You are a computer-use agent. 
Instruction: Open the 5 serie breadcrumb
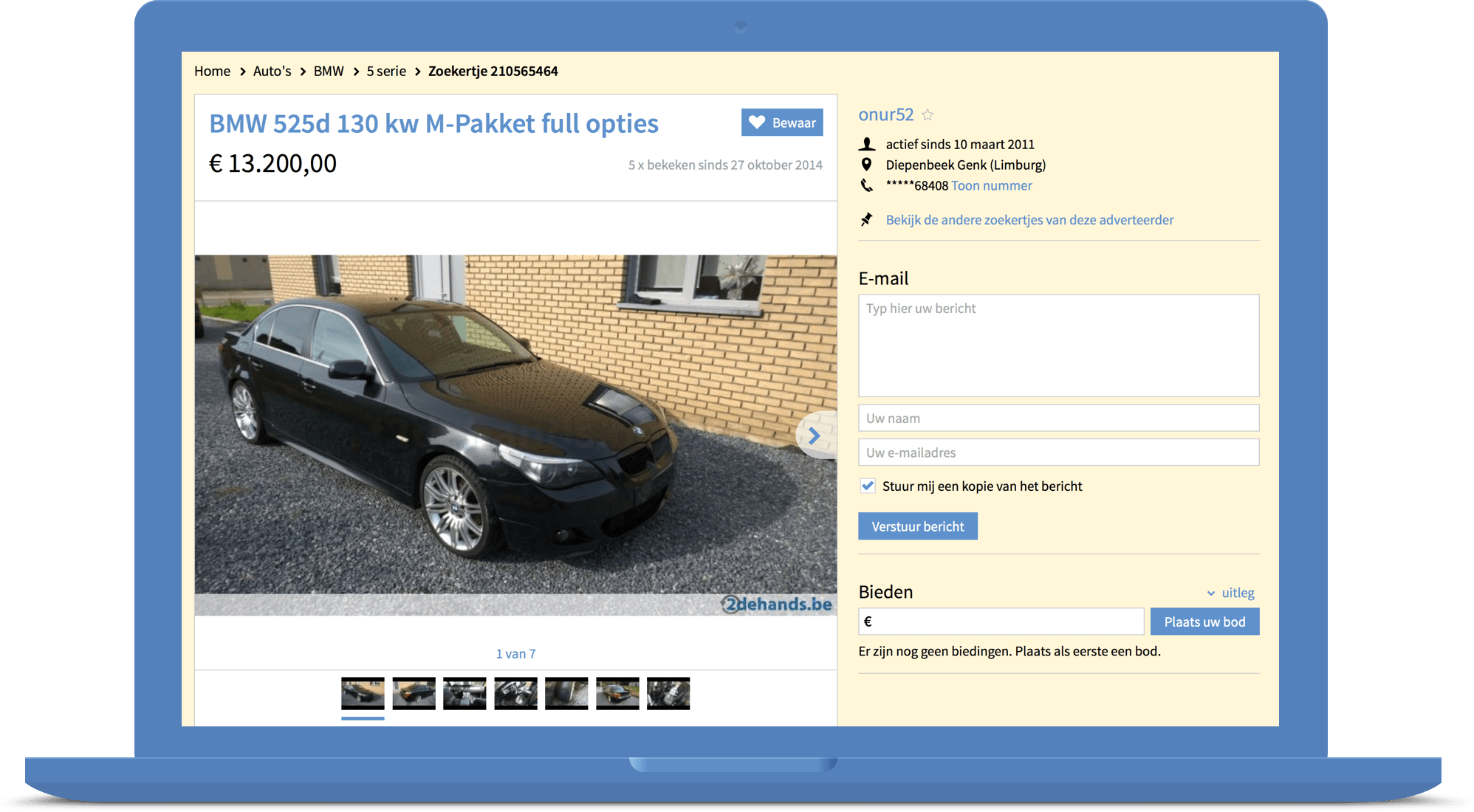[x=386, y=72]
